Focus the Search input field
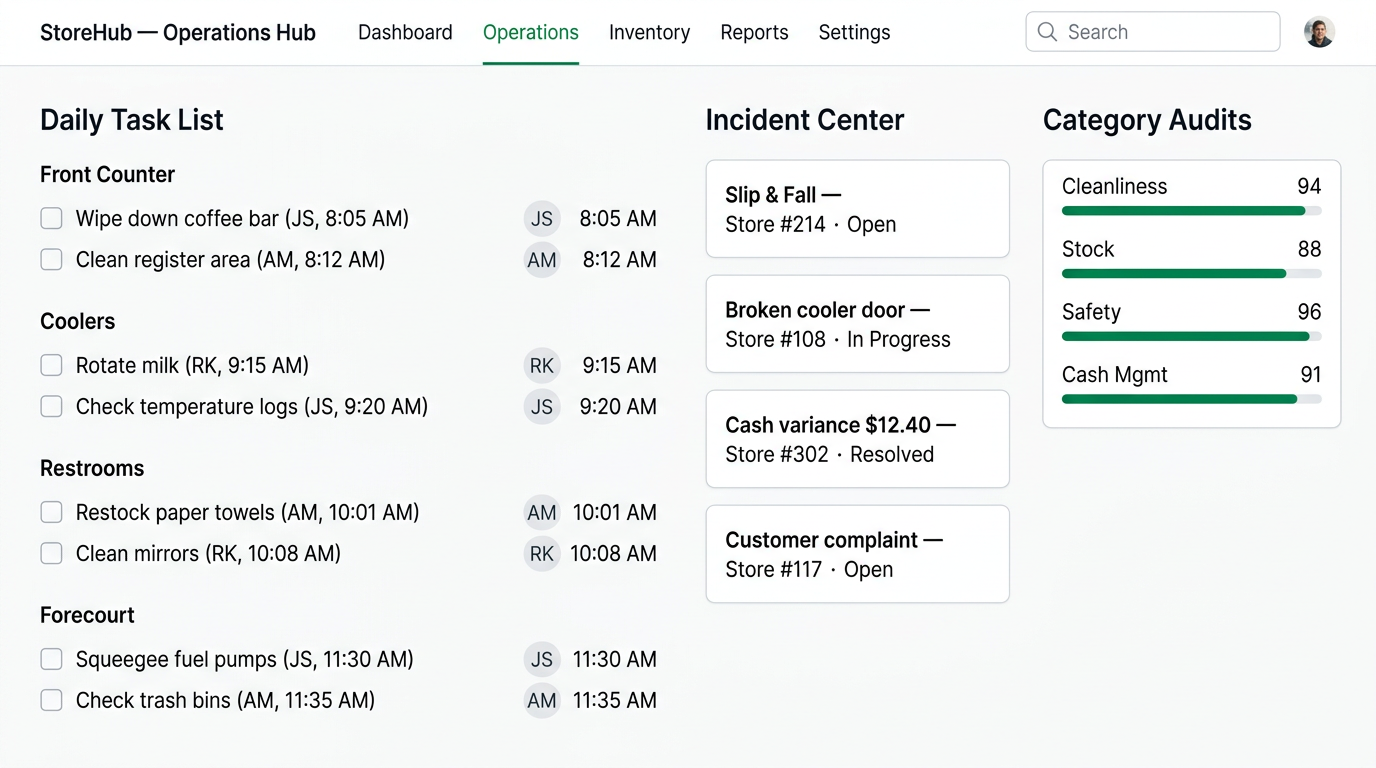The height and width of the screenshot is (768, 1376). pyautogui.click(x=1153, y=32)
